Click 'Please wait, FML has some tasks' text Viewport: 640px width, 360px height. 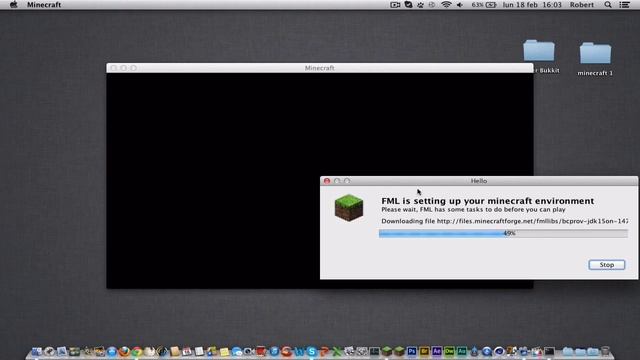[x=473, y=209]
